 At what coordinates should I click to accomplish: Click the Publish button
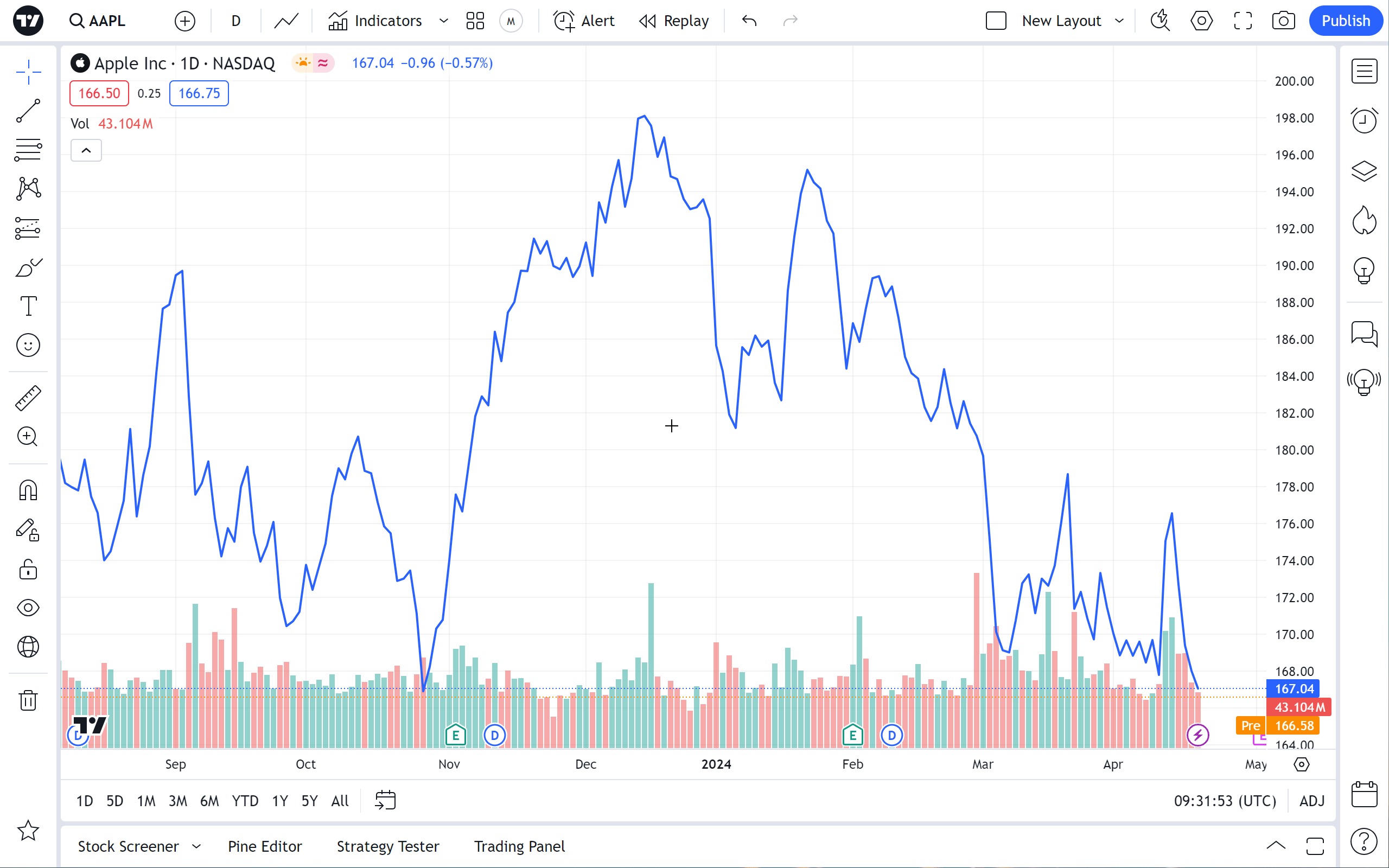coord(1345,21)
